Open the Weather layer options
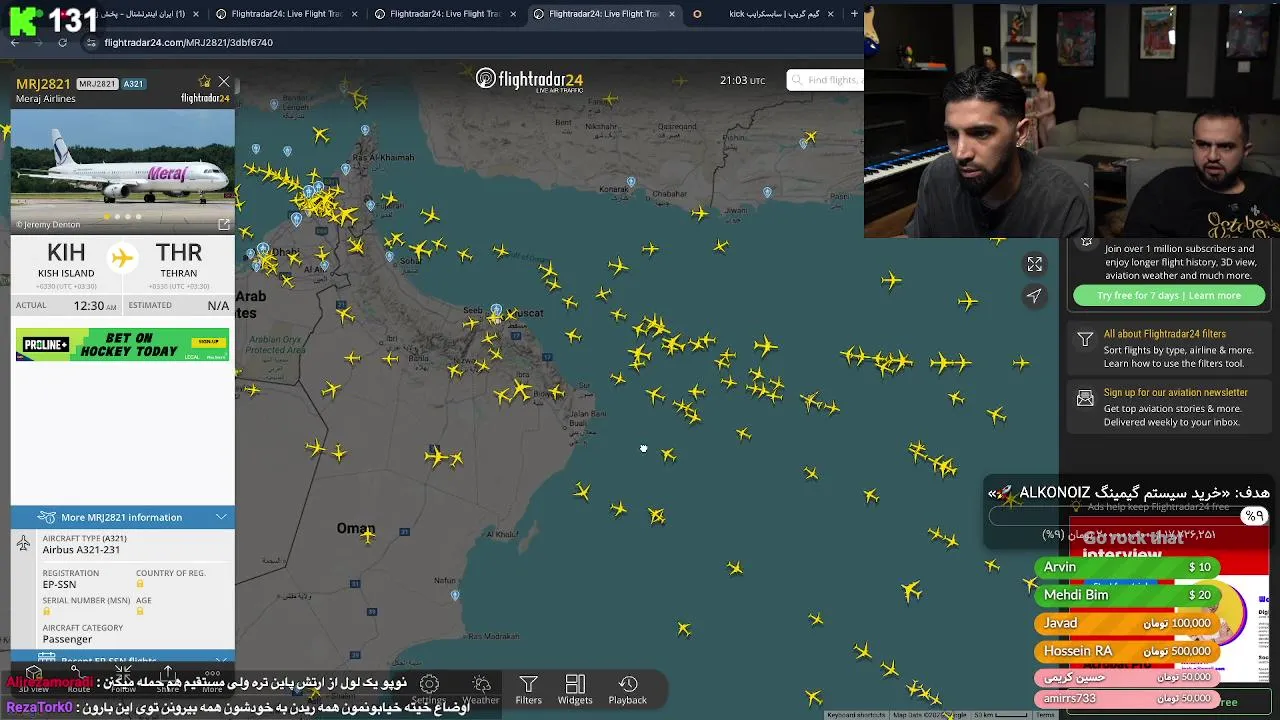This screenshot has width=1280, height=720. [x=481, y=690]
